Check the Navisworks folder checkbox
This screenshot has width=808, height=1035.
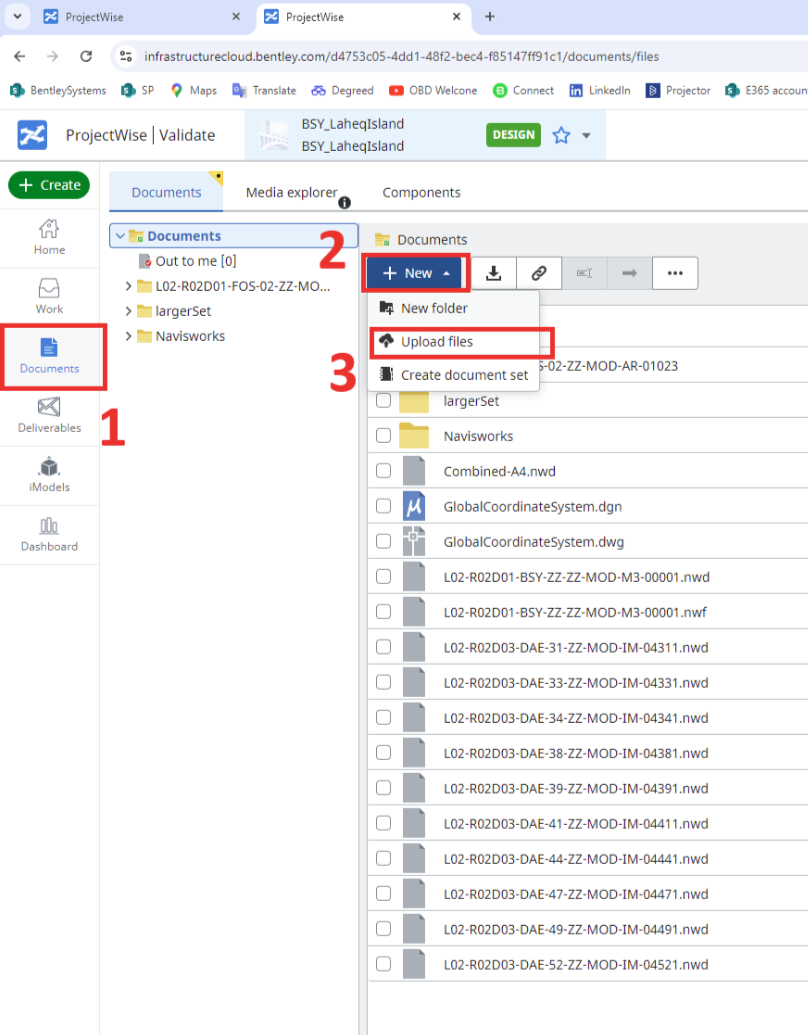tap(384, 436)
